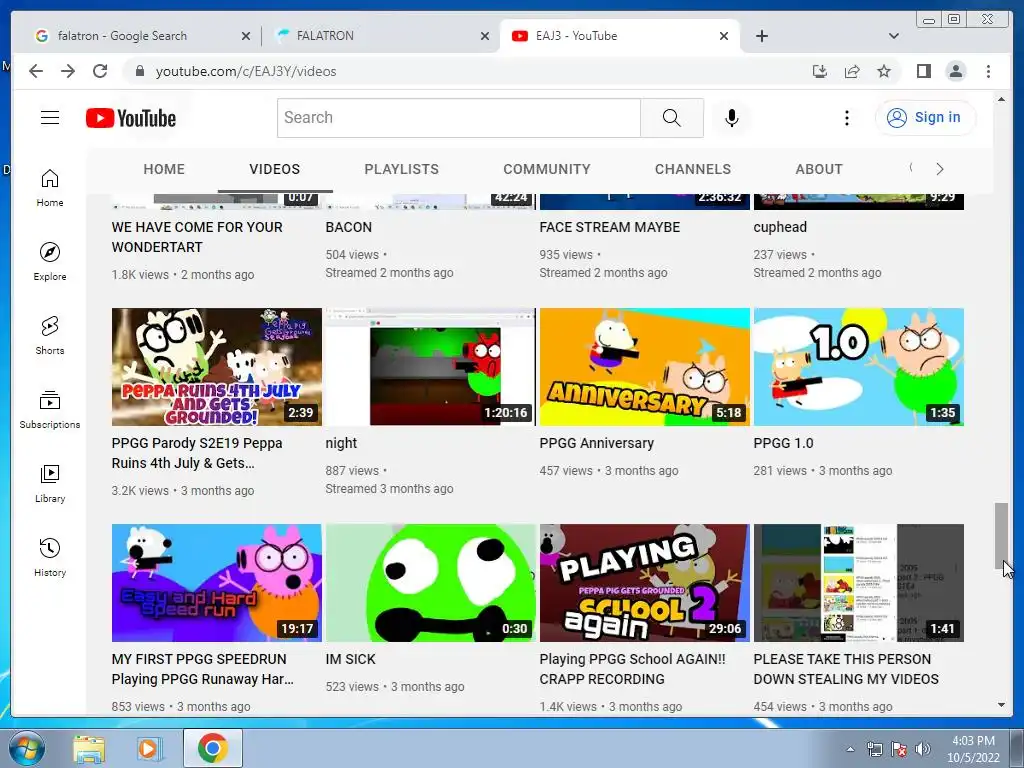The image size is (1024, 768).
Task: Click Chrome icon in taskbar
Action: click(212, 748)
